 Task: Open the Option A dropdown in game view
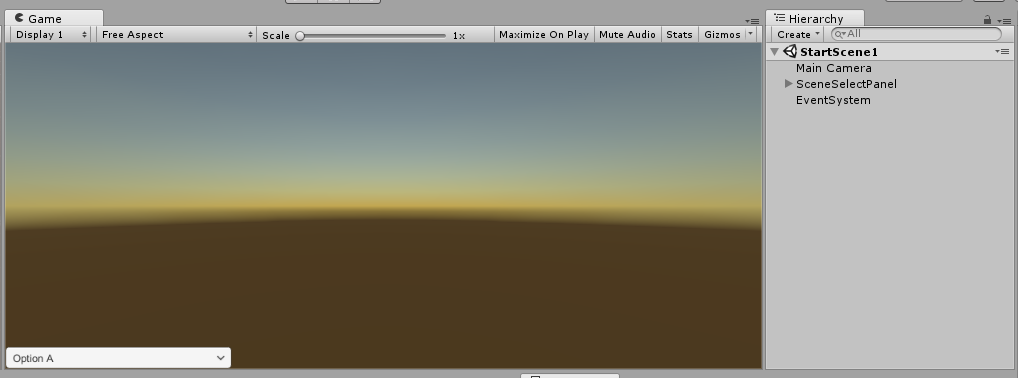(x=119, y=358)
